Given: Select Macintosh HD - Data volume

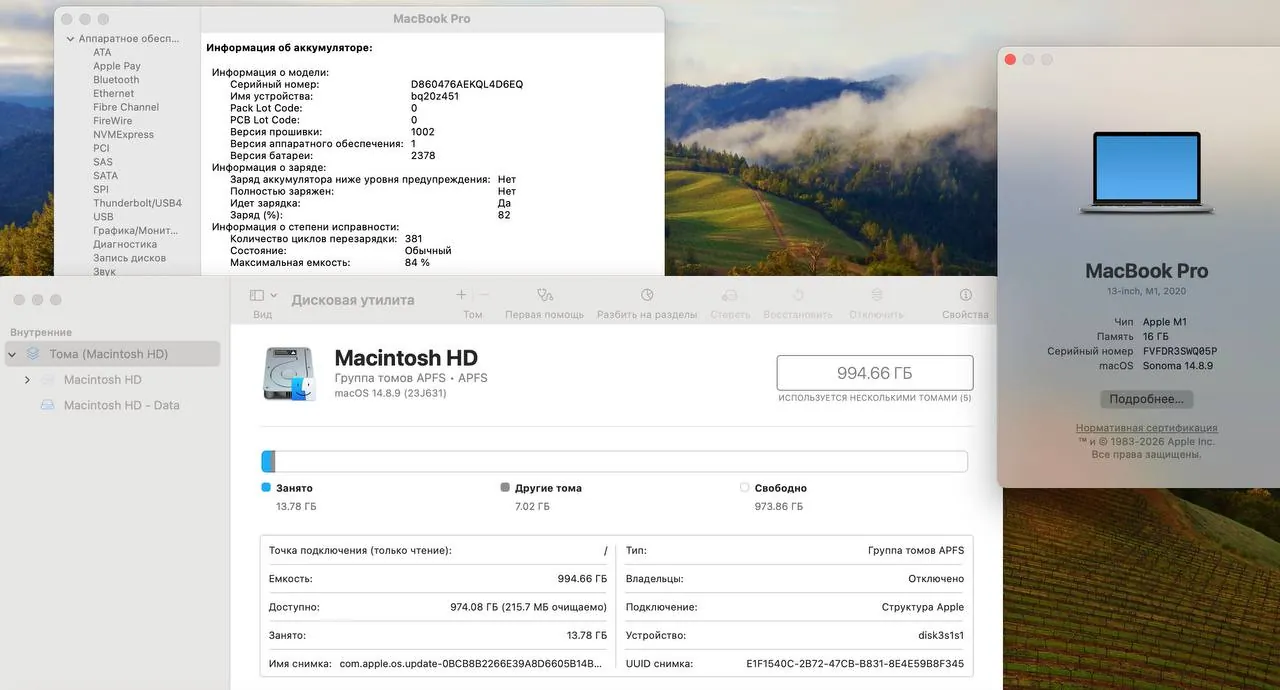Looking at the screenshot, I should pos(122,405).
